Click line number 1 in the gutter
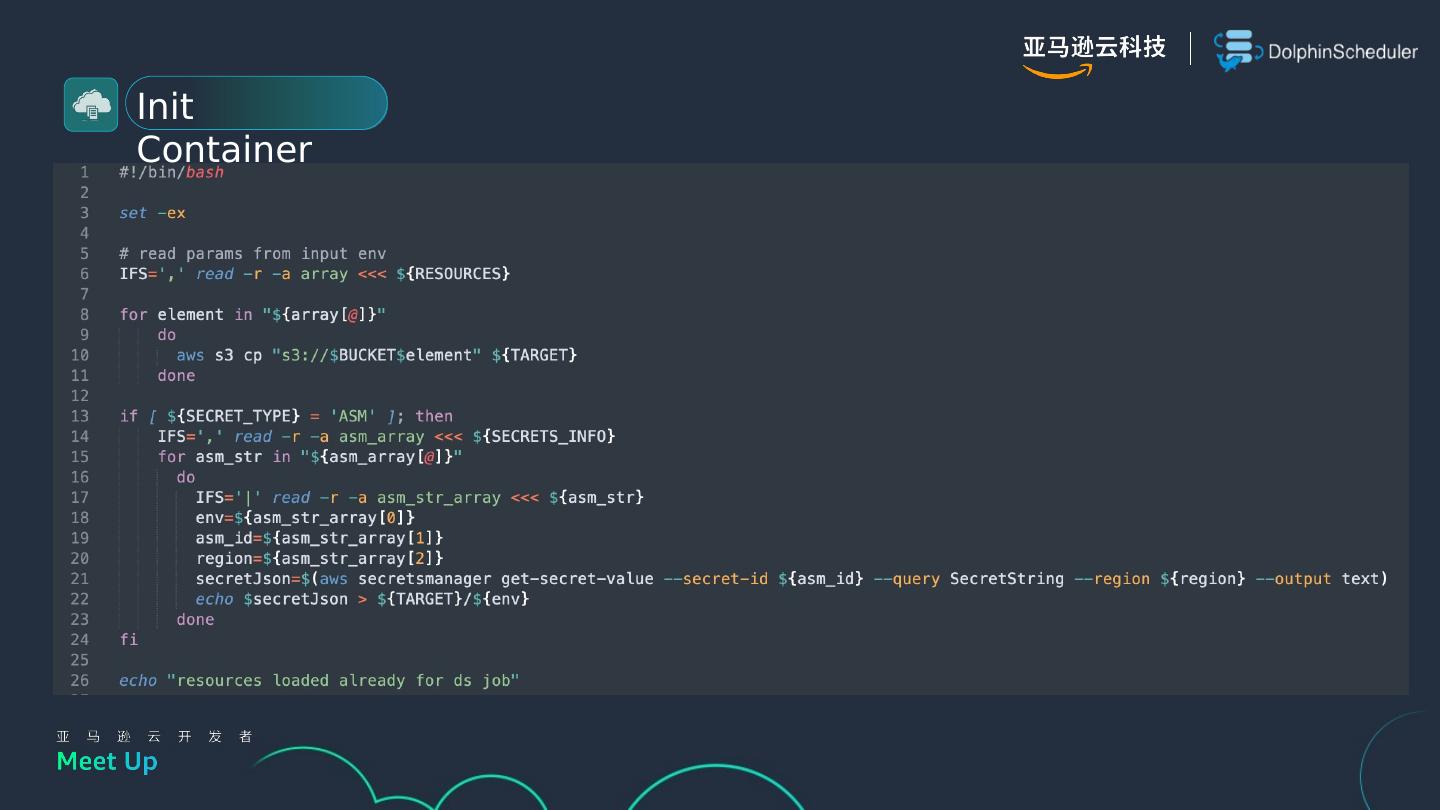The image size is (1440, 810). pyautogui.click(x=84, y=172)
